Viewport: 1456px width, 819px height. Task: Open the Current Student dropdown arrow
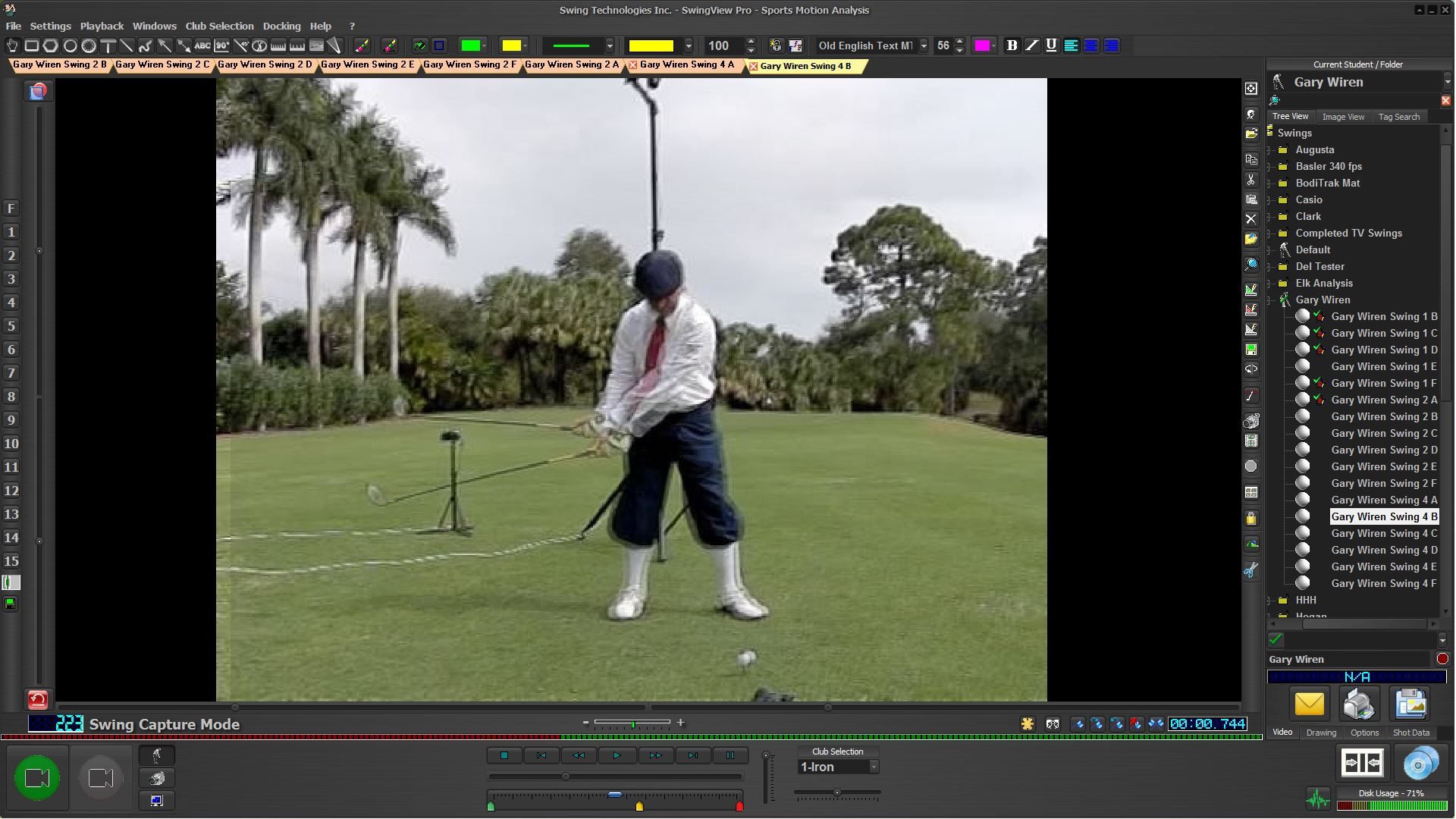tap(1446, 82)
